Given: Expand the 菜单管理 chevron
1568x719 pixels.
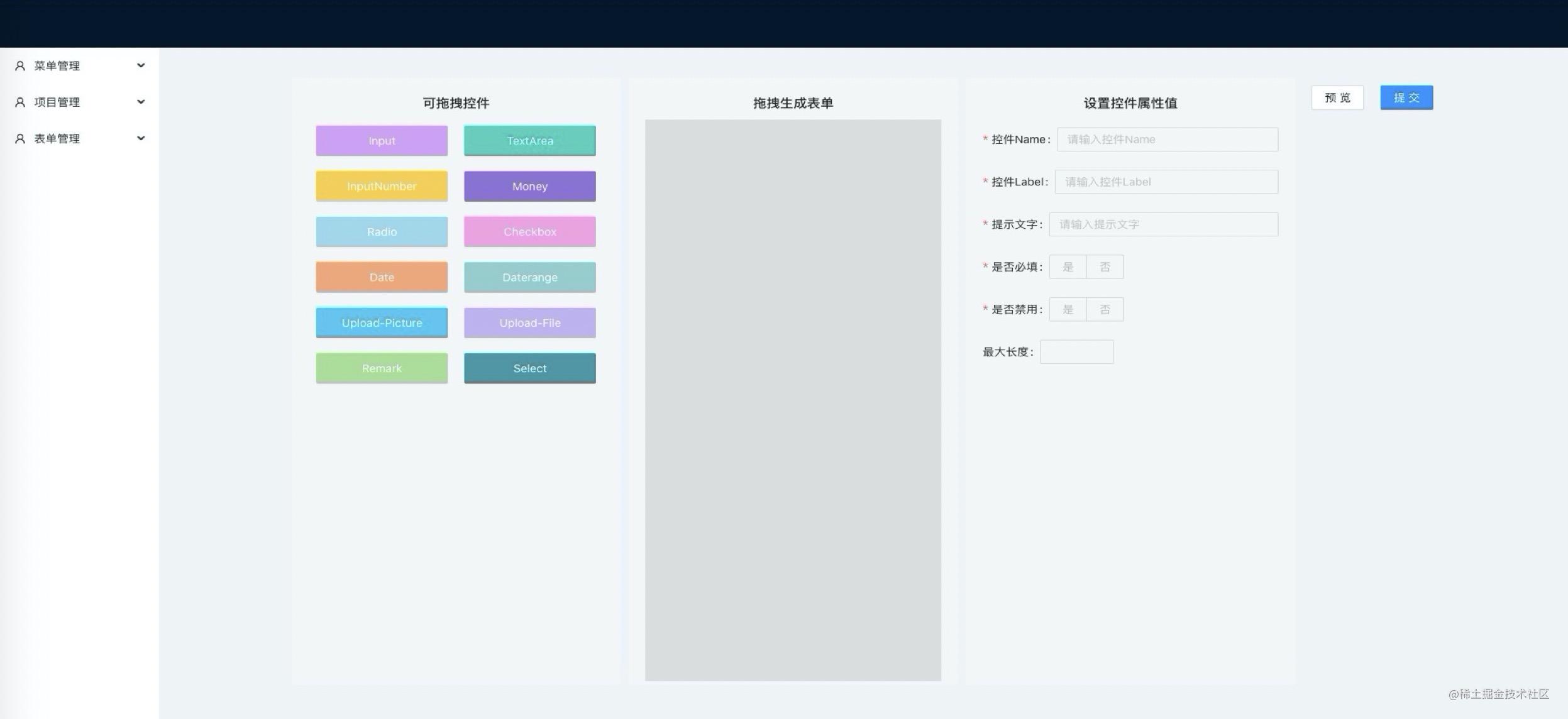Looking at the screenshot, I should click(x=141, y=65).
